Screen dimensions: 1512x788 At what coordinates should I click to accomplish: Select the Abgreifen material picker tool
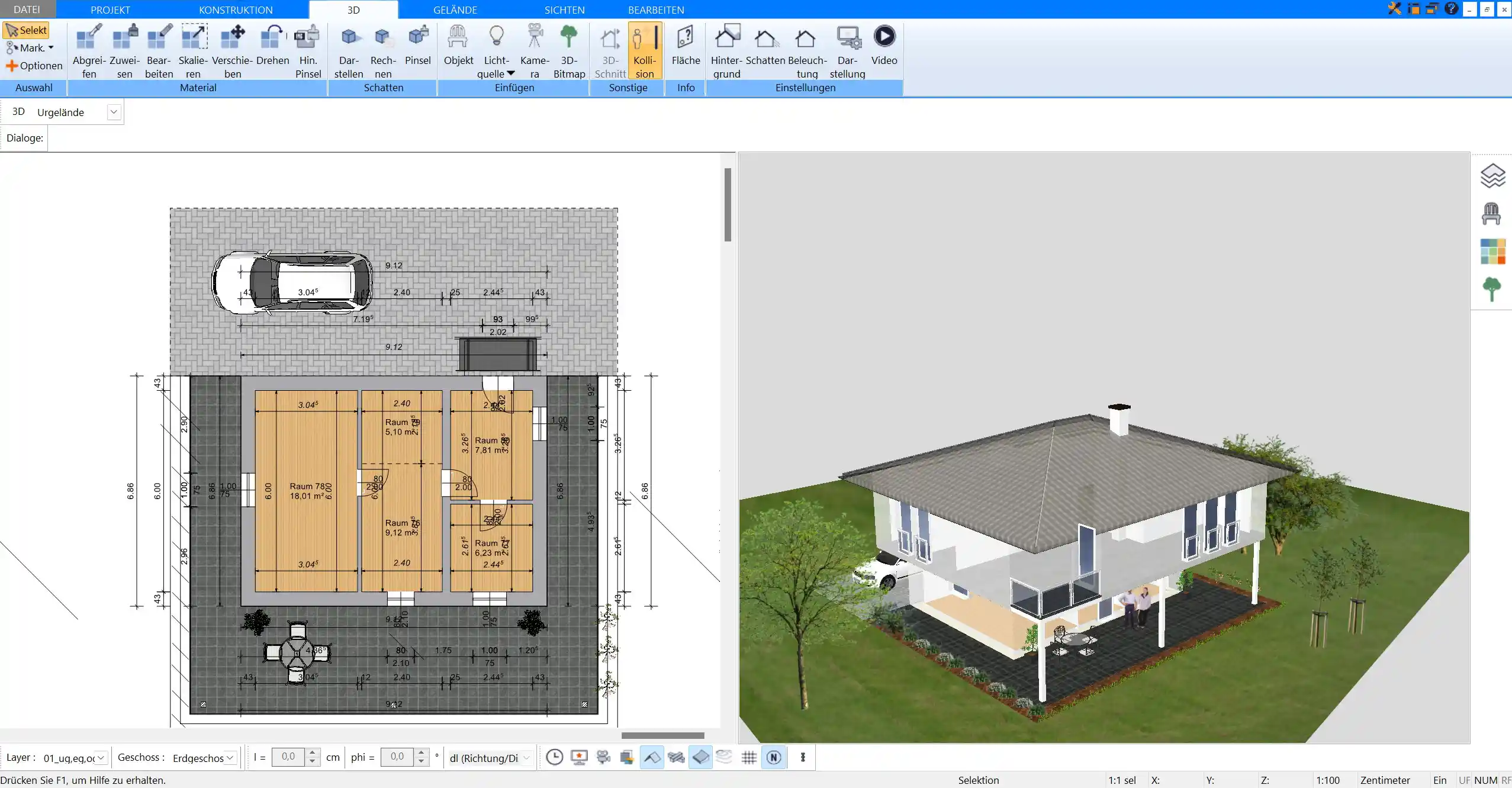pos(89,51)
